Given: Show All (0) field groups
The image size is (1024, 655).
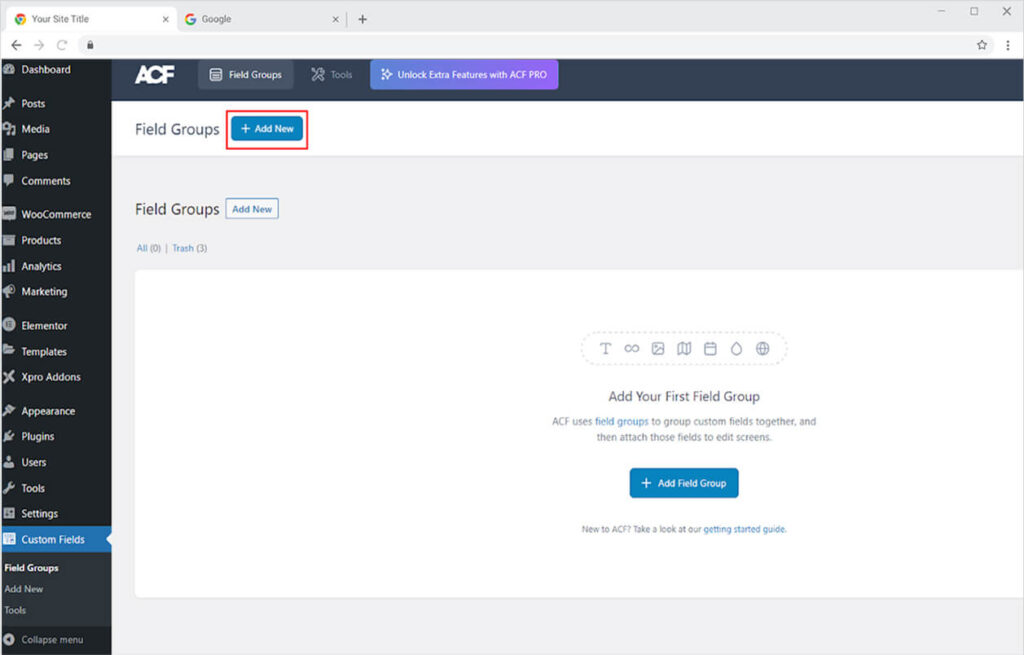Looking at the screenshot, I should 148,248.
